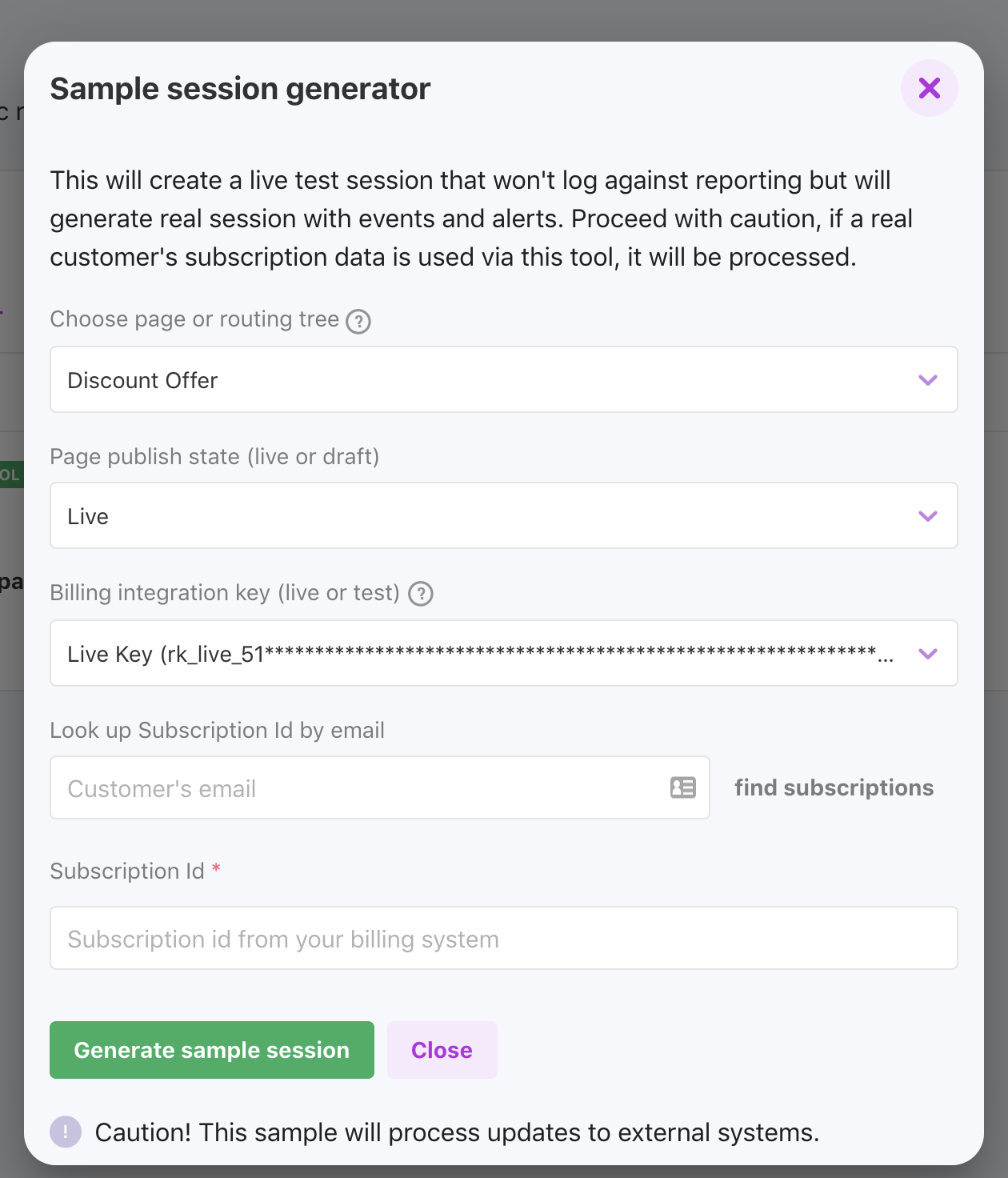Click the "Subscription Id" field label
Viewport: 1008px width, 1178px height.
pos(127,871)
